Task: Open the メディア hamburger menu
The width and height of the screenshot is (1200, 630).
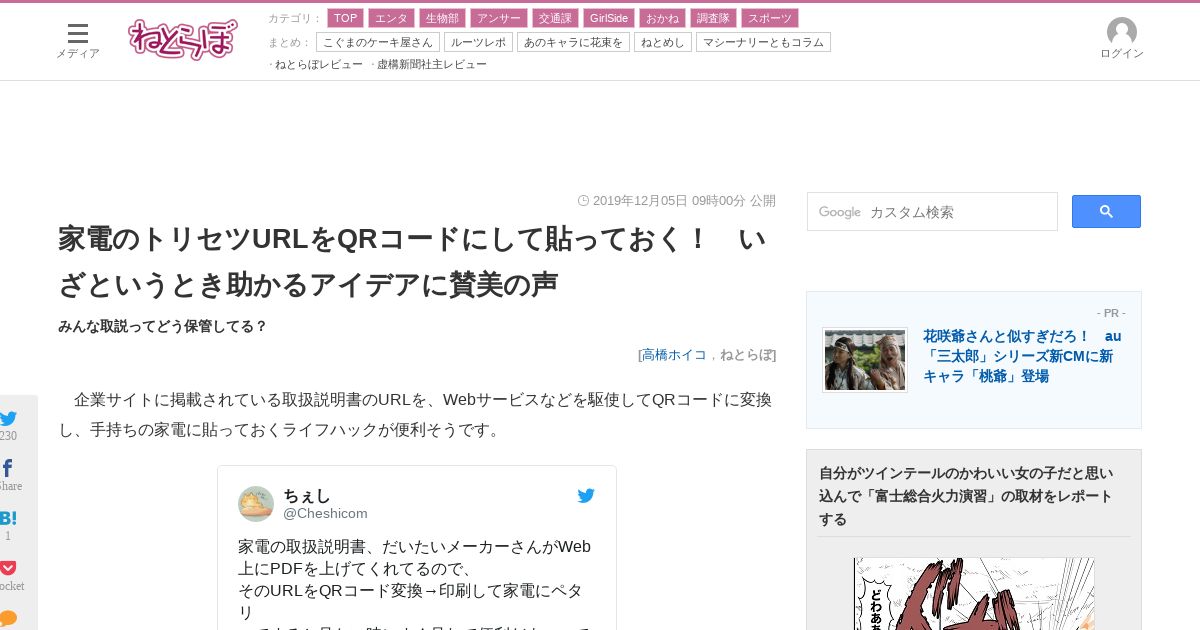Action: coord(77,40)
